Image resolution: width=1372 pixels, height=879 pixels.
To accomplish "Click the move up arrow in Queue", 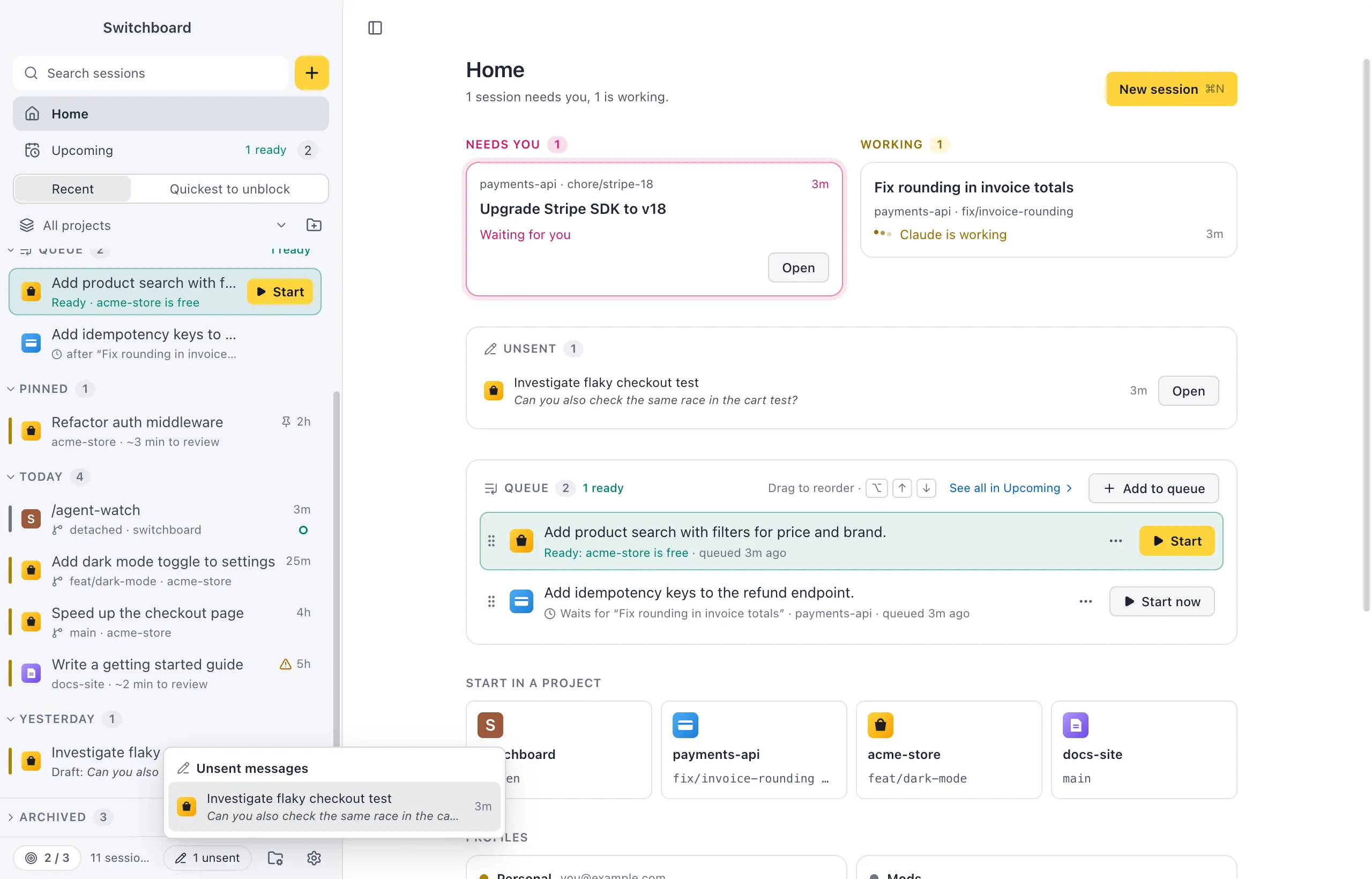I will click(902, 488).
